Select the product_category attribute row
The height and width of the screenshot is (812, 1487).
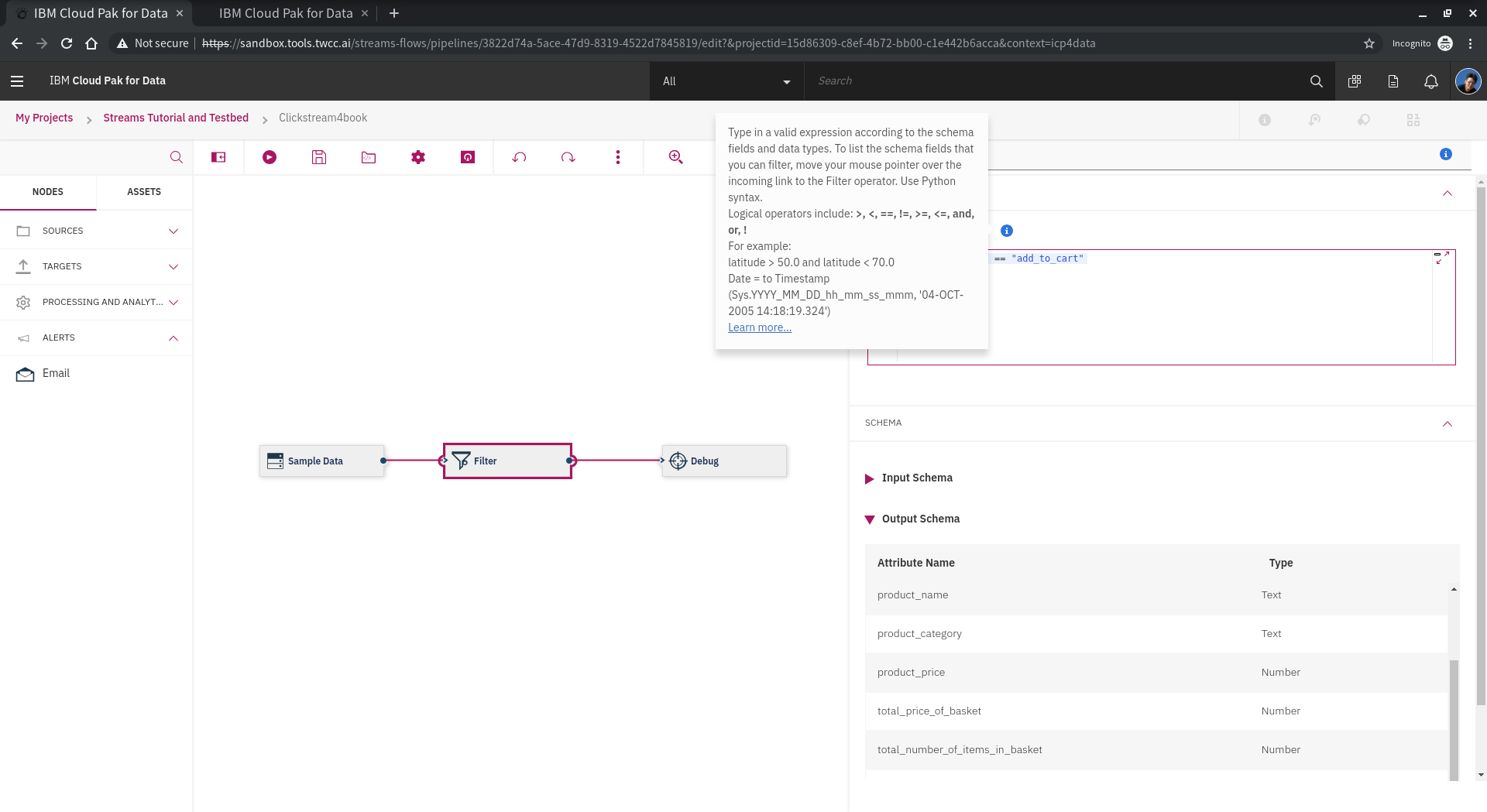[1156, 634]
